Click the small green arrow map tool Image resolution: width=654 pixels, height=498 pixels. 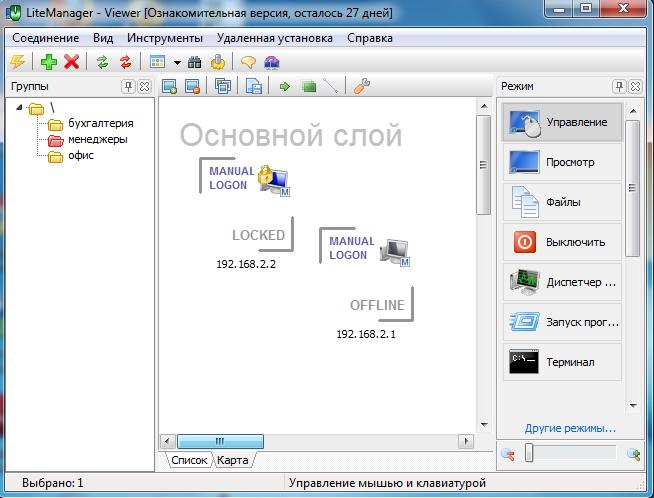[285, 86]
